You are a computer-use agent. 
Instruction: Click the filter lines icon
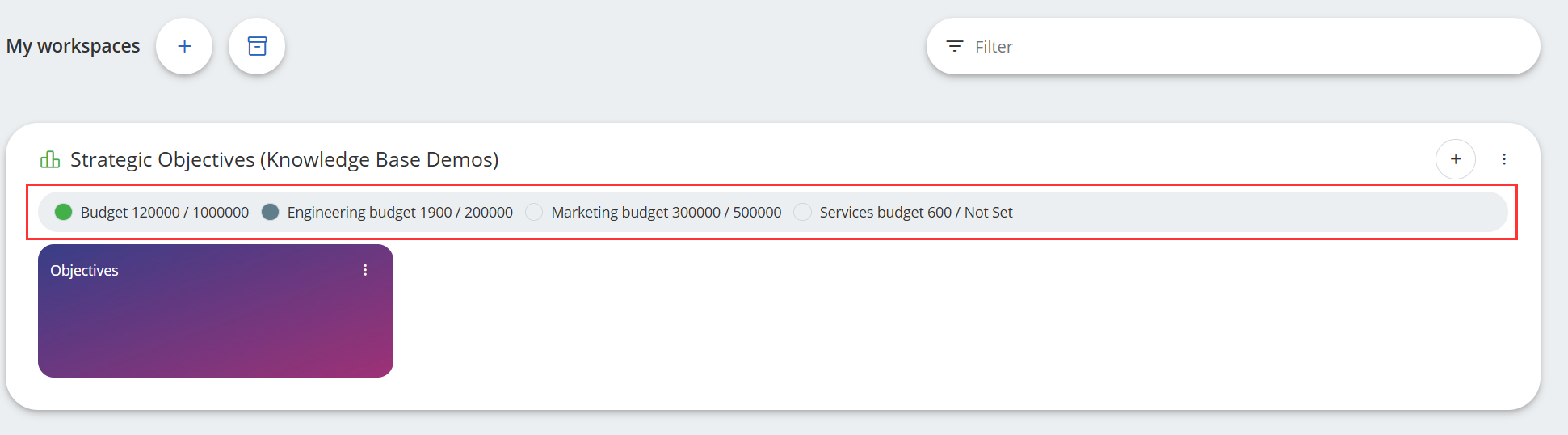point(954,47)
